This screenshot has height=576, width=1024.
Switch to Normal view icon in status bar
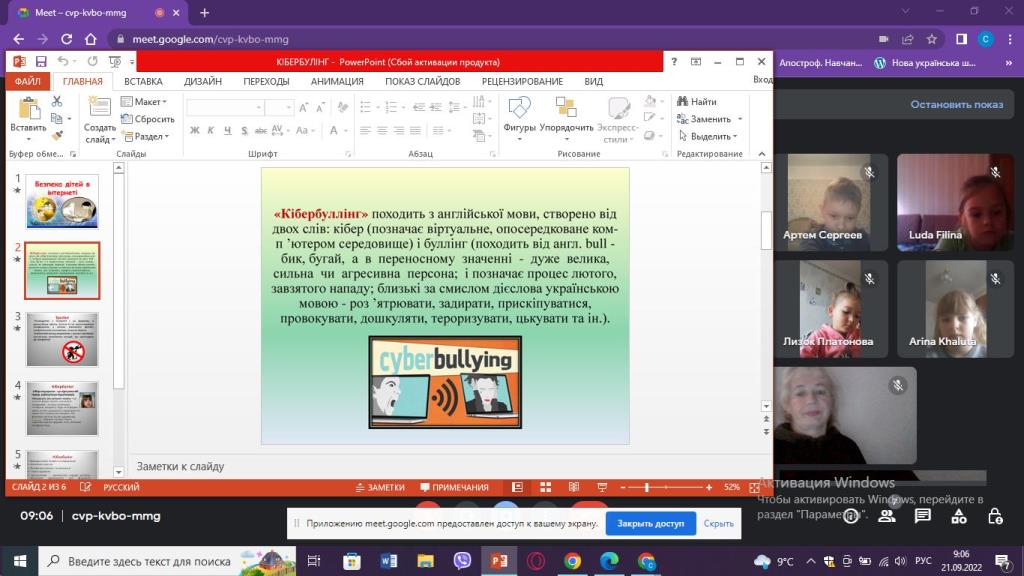click(x=517, y=487)
